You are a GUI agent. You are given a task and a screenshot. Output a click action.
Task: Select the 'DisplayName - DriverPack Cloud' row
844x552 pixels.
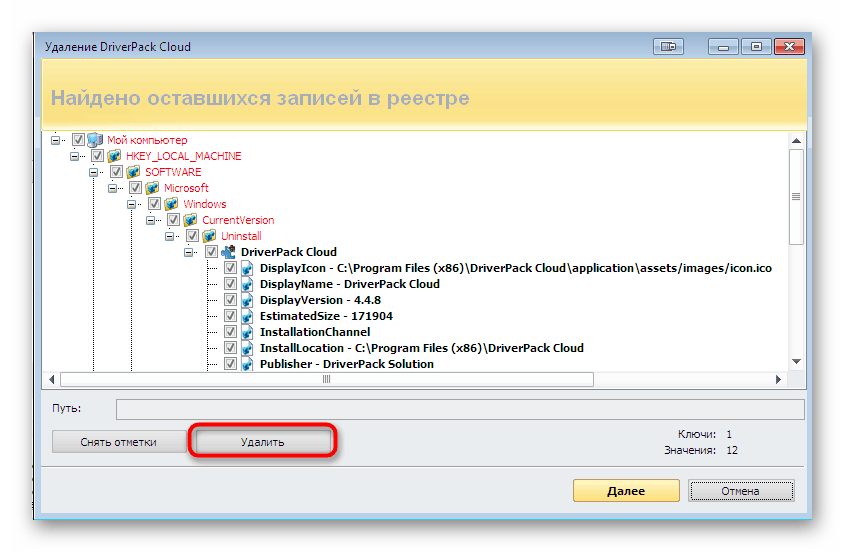pos(350,284)
